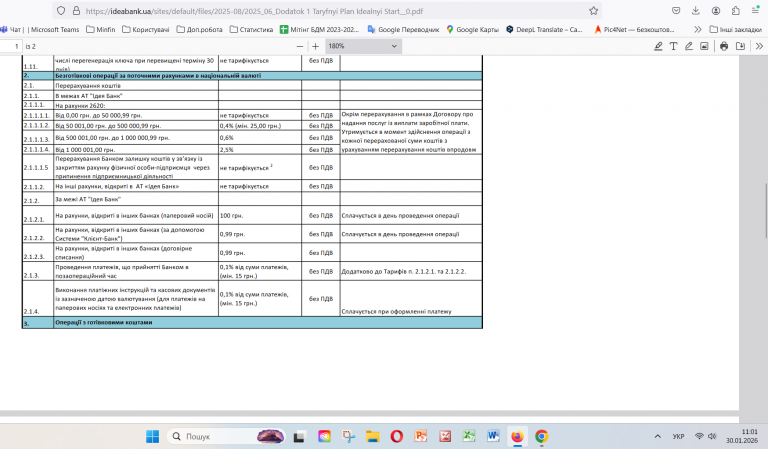Open the Pic4Net bookmark
The image size is (768, 449).
[x=634, y=29]
